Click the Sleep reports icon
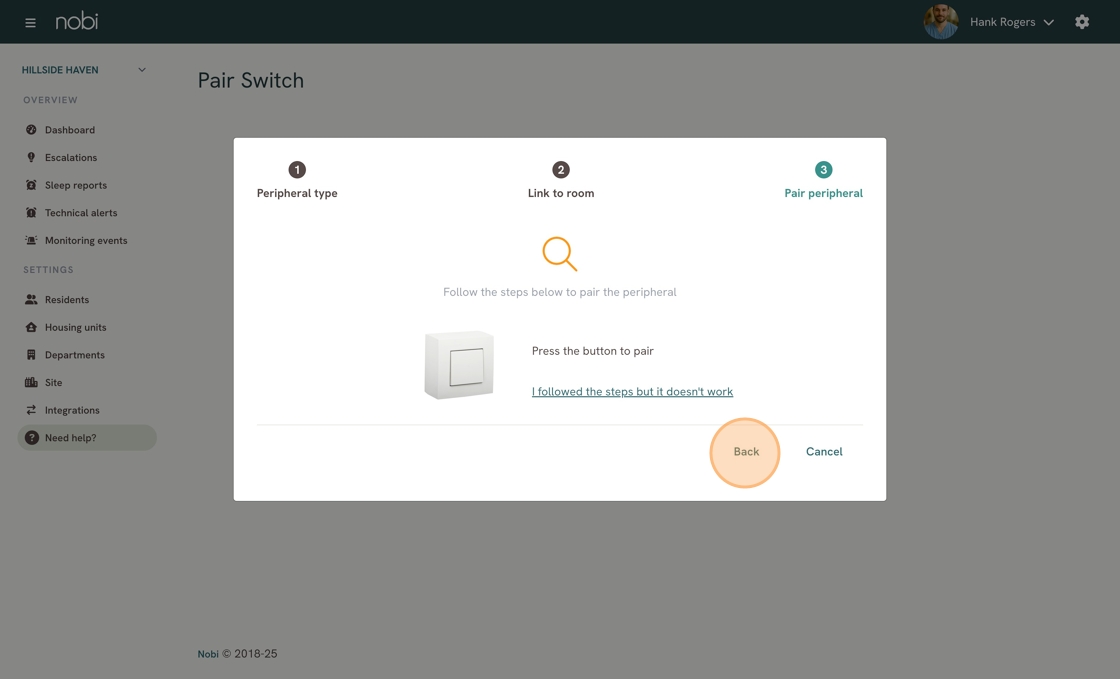 31,185
